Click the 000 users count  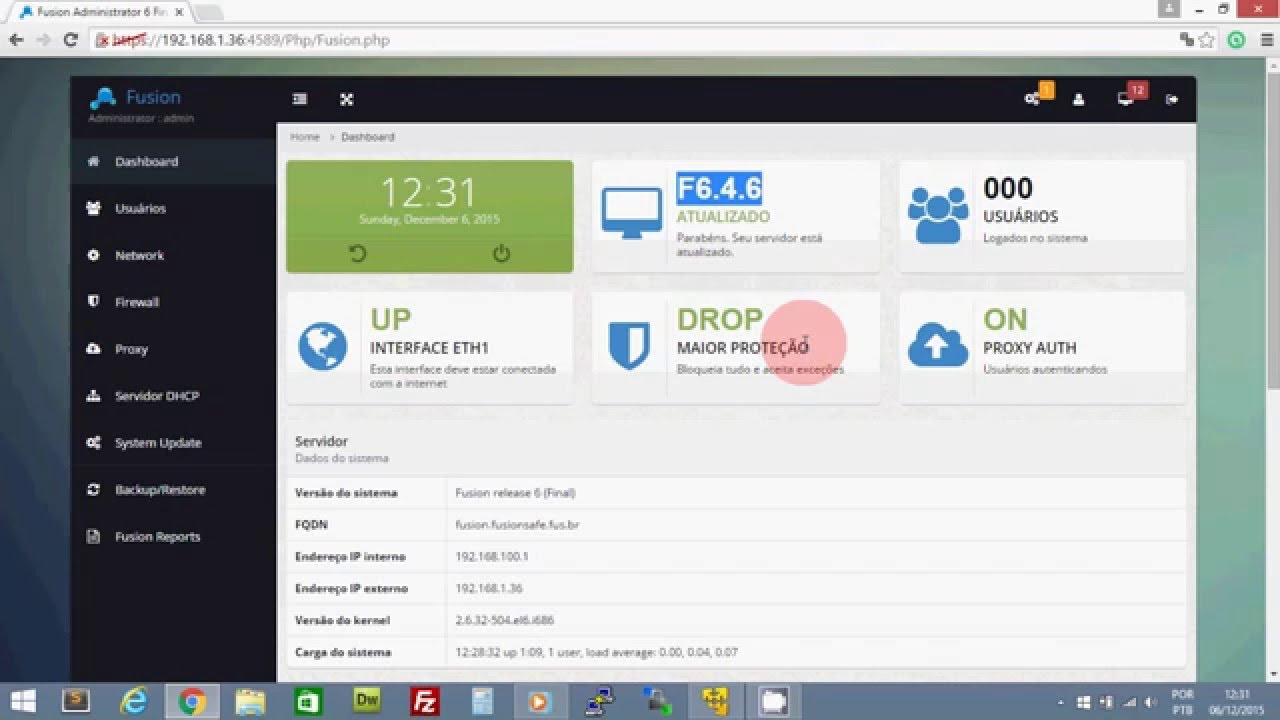point(1008,188)
